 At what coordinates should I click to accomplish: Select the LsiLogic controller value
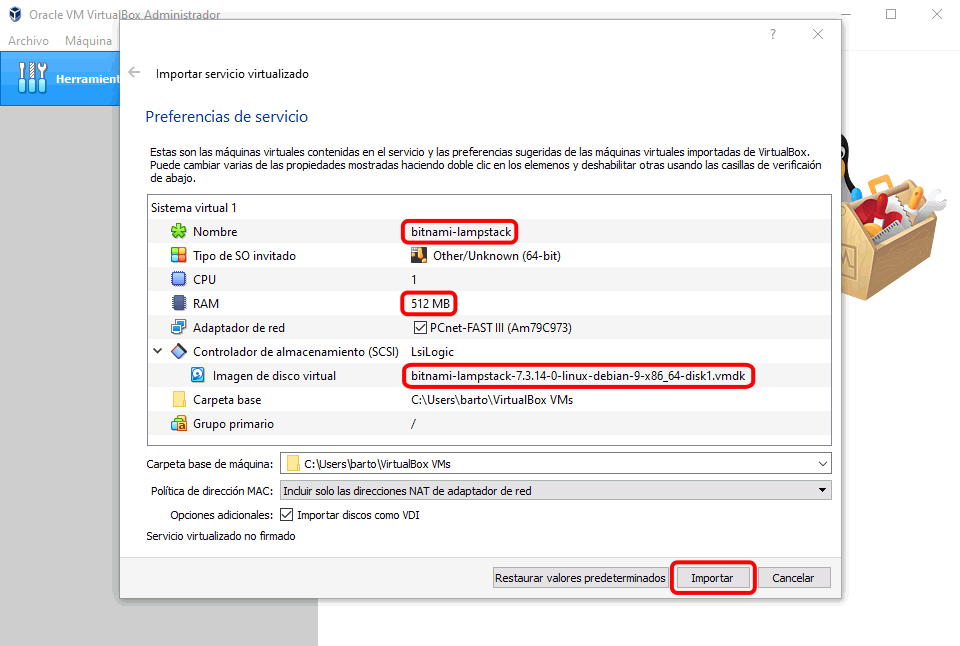[432, 351]
